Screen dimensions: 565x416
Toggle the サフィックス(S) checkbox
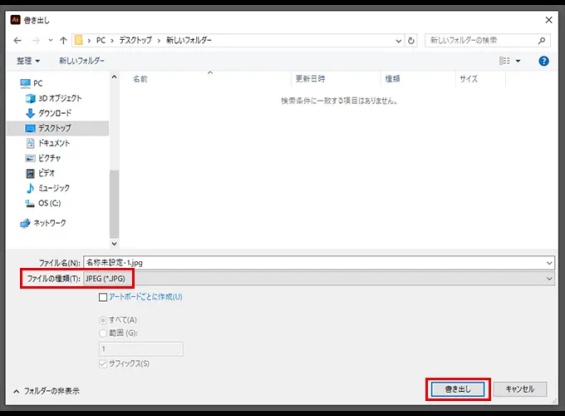click(103, 364)
